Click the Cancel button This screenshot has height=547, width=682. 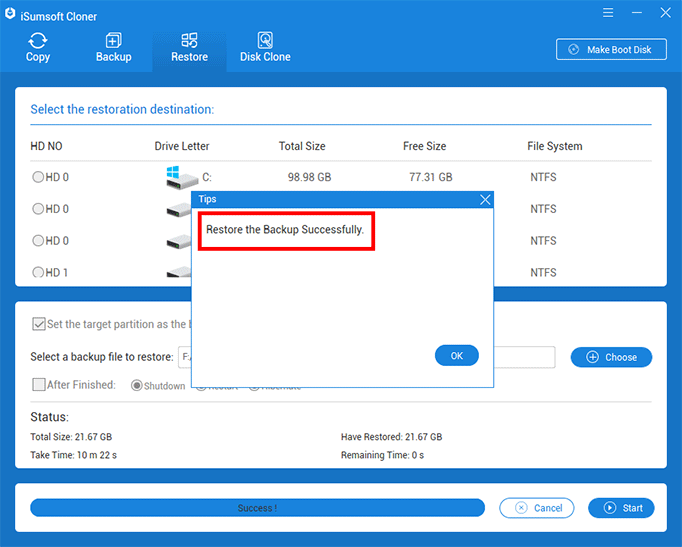click(537, 508)
